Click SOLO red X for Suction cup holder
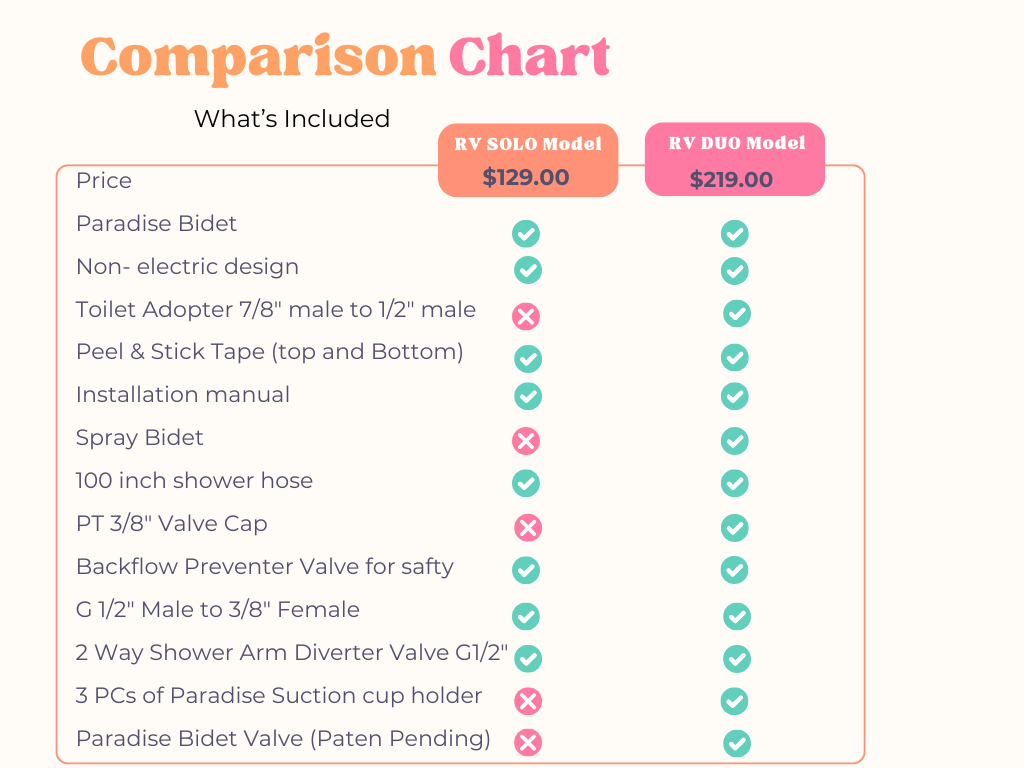1024x768 pixels. (x=528, y=701)
